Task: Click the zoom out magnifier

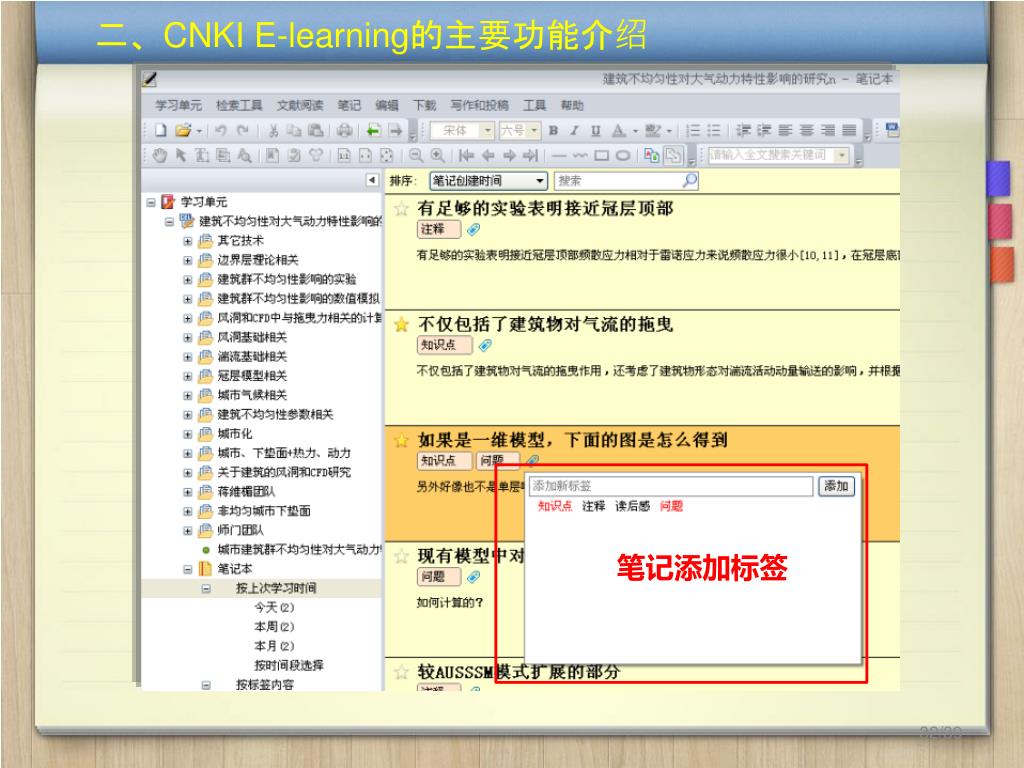Action: click(415, 155)
